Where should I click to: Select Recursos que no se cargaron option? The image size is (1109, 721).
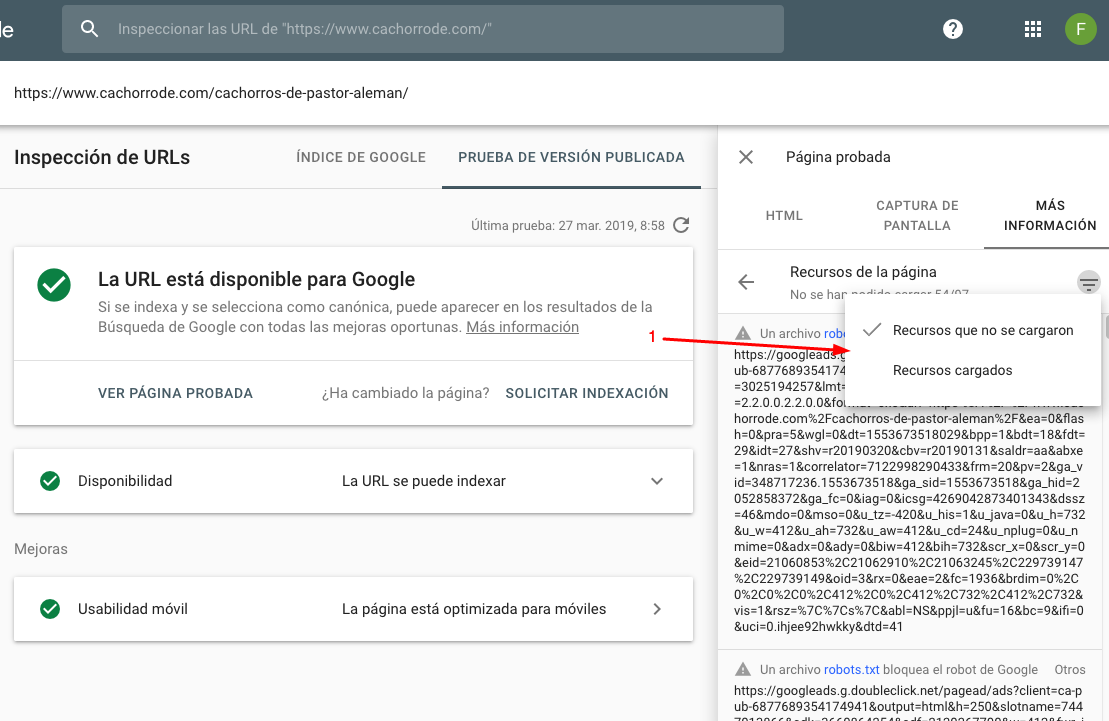[x=982, y=330]
